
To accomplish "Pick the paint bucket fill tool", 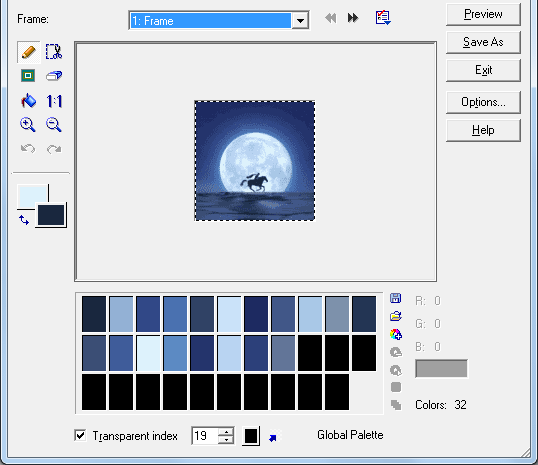I will (x=28, y=101).
